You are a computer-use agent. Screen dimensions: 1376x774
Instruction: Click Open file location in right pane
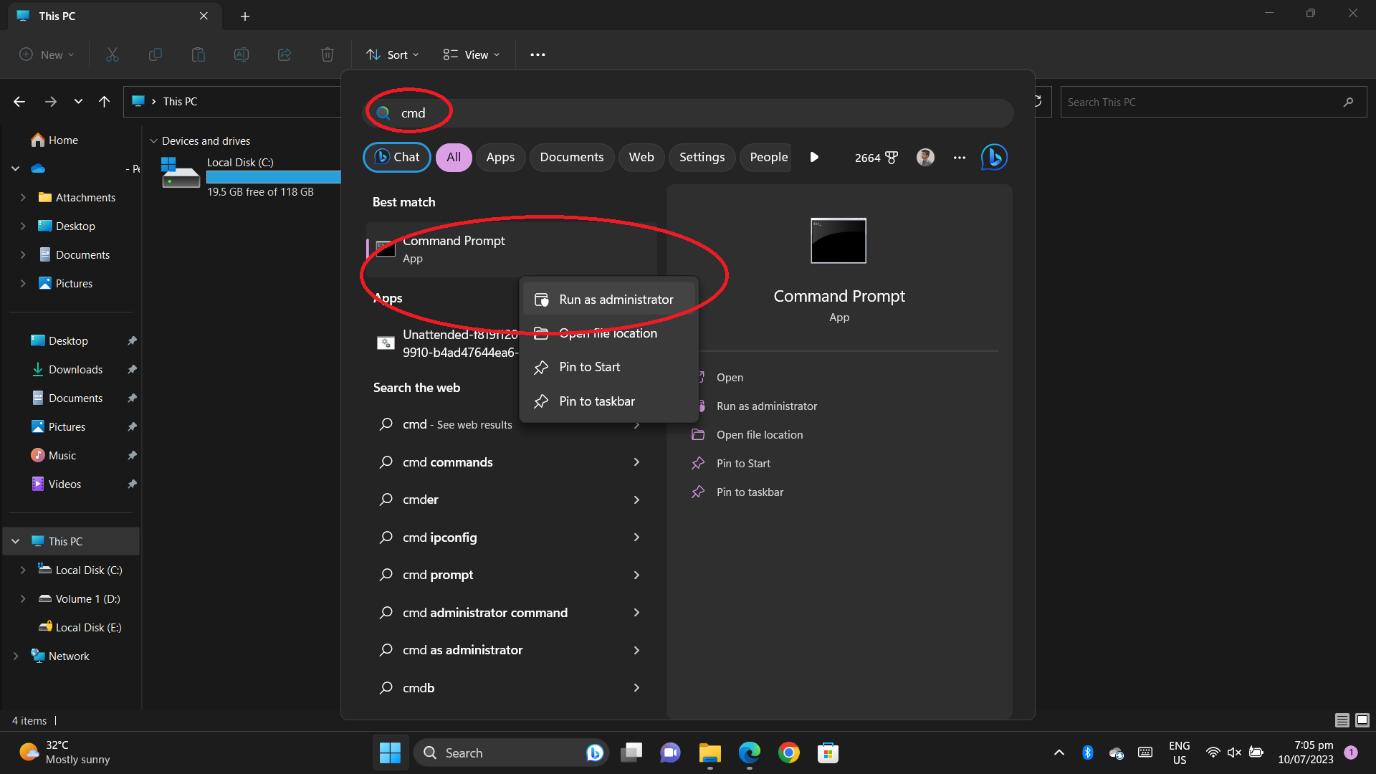point(759,435)
